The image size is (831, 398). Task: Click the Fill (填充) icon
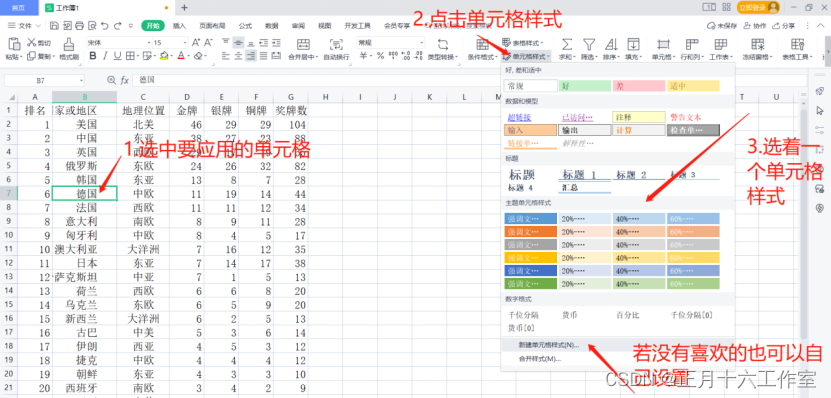(633, 44)
